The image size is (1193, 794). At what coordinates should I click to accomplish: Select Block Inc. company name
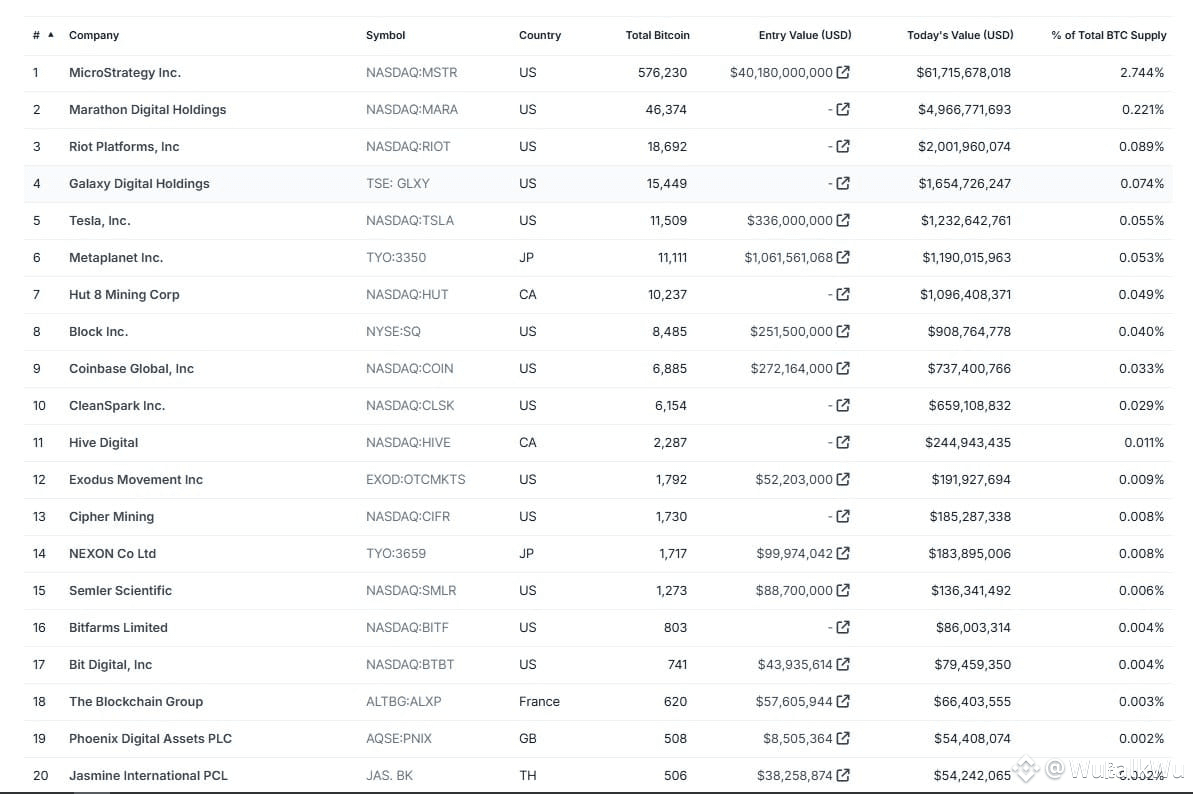(98, 332)
